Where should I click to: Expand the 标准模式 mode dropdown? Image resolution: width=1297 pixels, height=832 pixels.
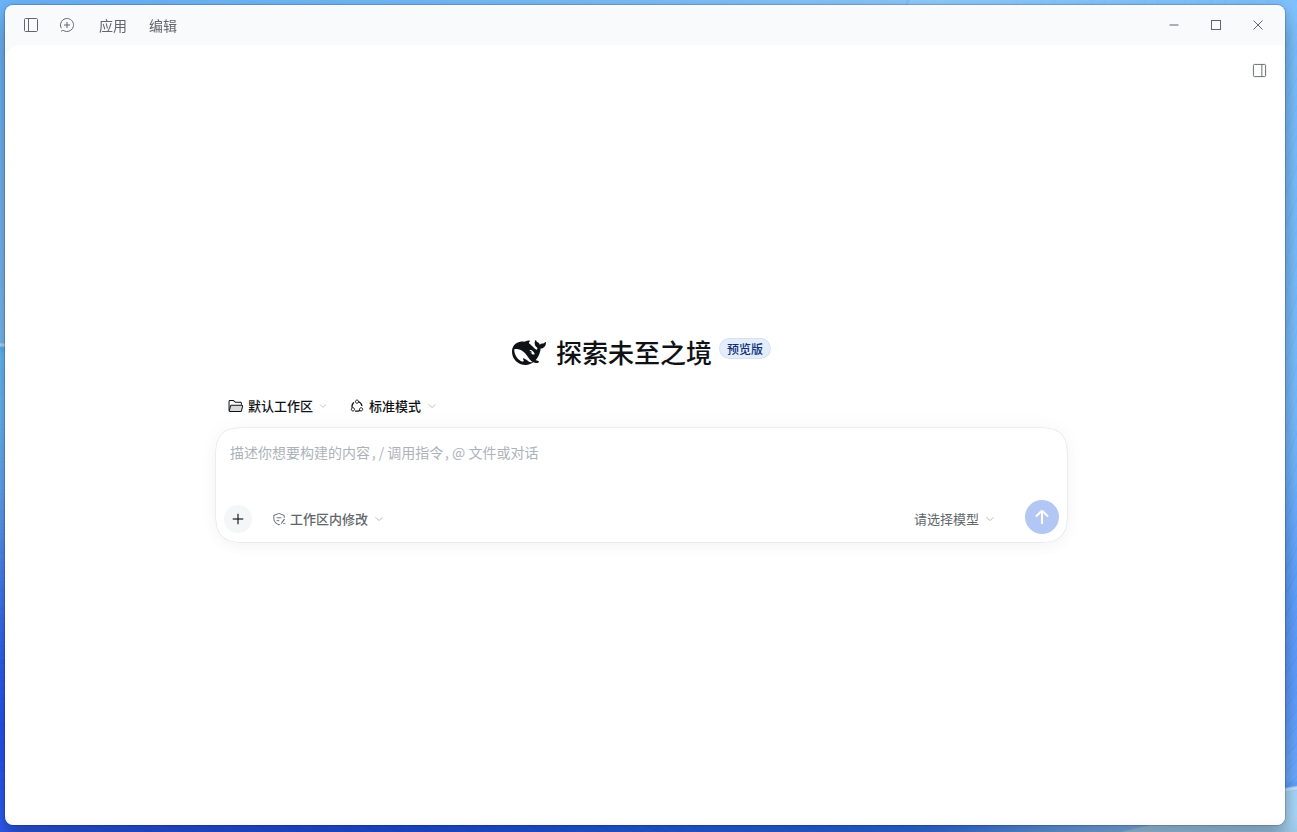coord(393,407)
